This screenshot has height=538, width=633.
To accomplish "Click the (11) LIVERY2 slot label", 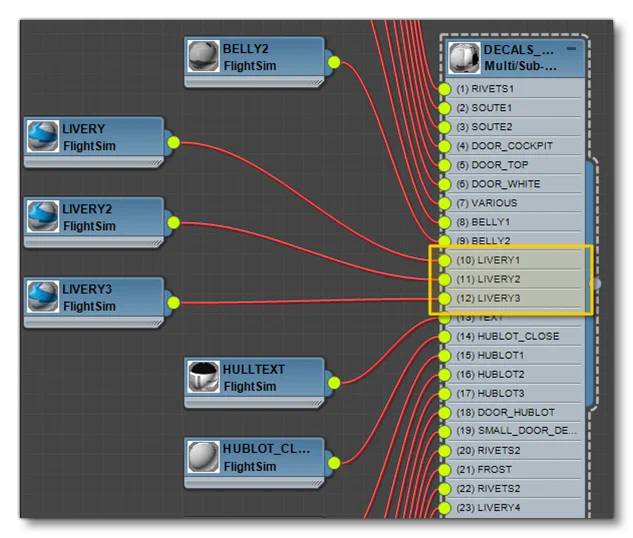I will [x=488, y=279].
